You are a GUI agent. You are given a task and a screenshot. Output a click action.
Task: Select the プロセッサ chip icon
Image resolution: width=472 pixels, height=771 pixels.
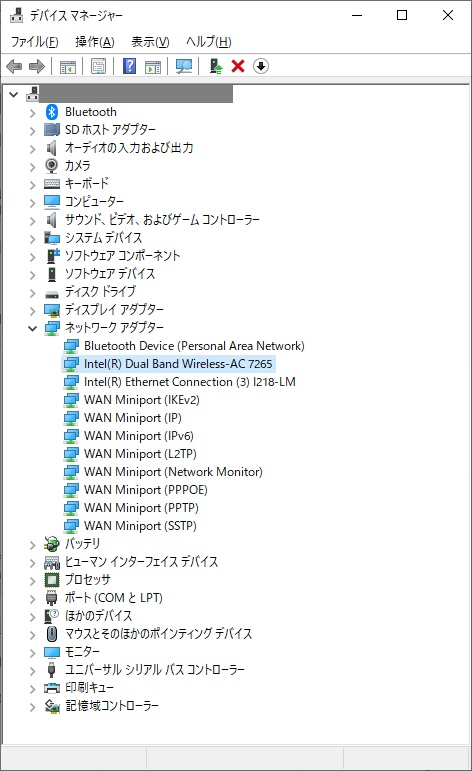click(52, 580)
